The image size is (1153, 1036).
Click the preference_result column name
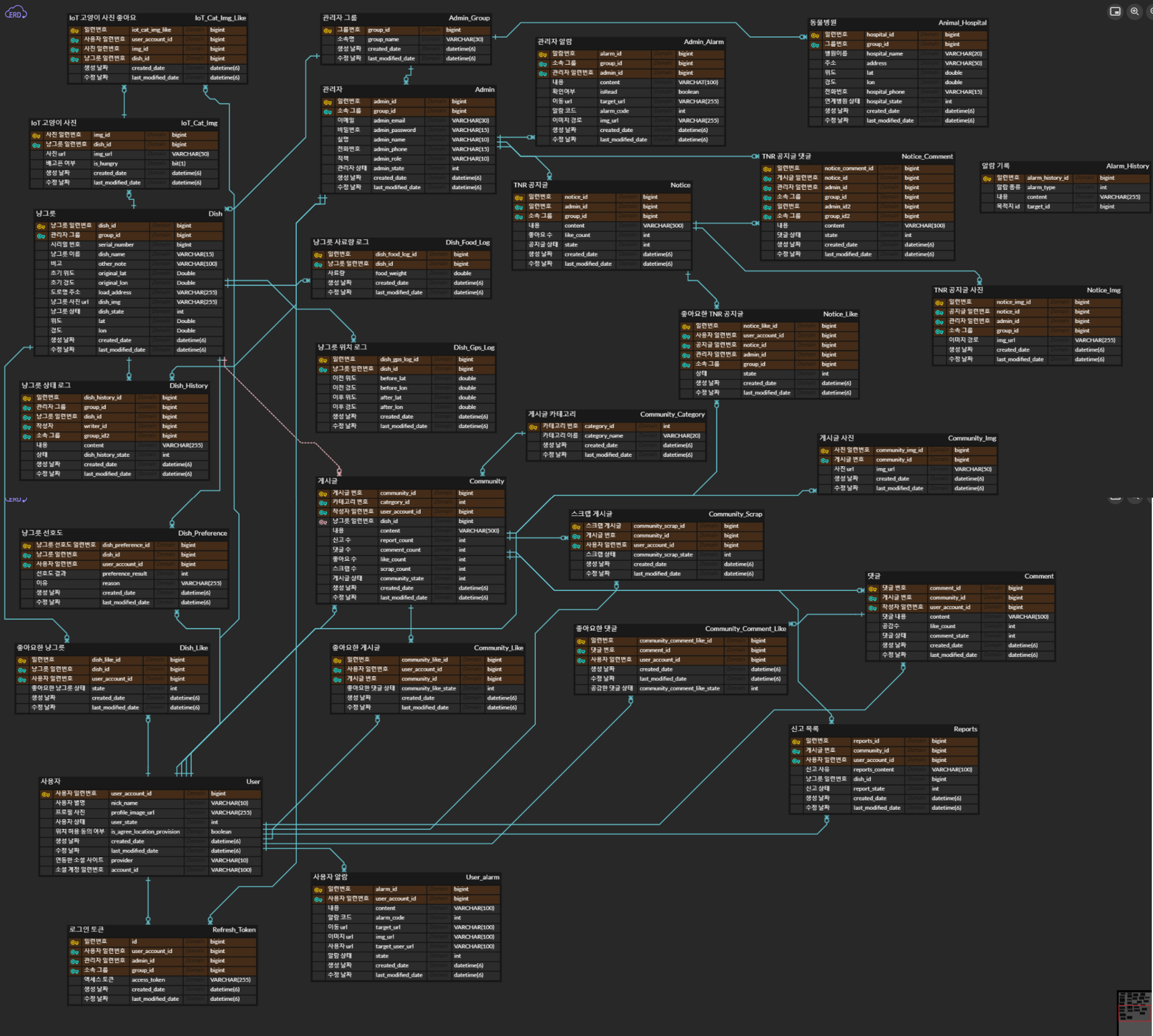(x=124, y=574)
